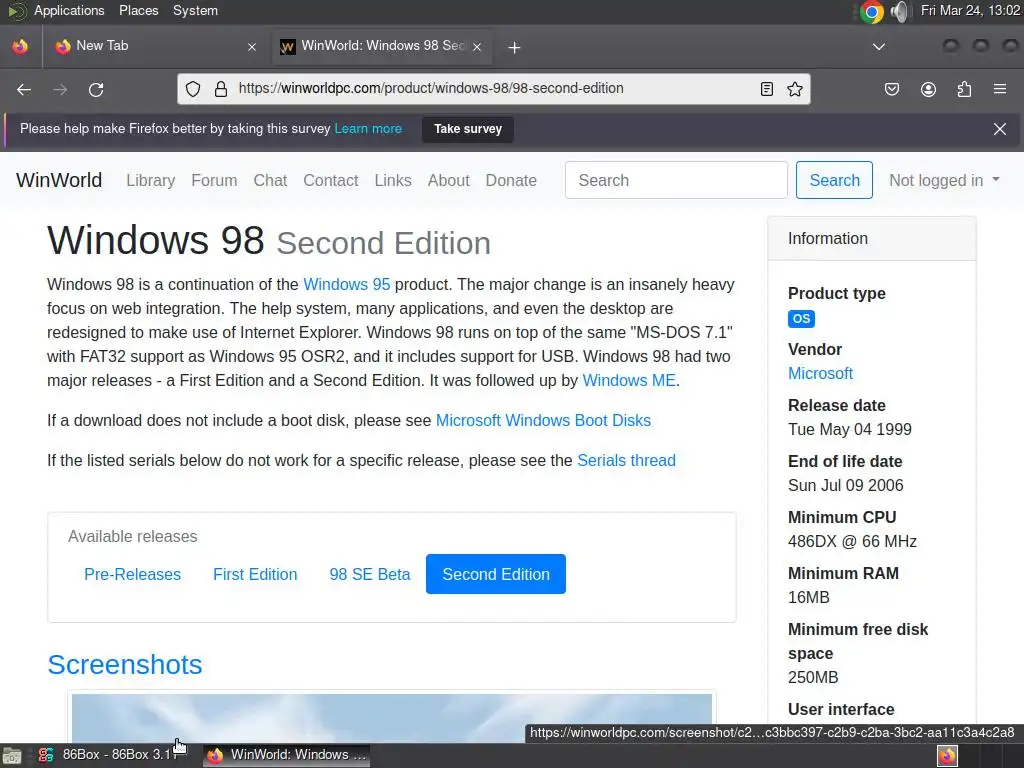The image size is (1024, 768).
Task: Open the System menu
Action: (195, 10)
